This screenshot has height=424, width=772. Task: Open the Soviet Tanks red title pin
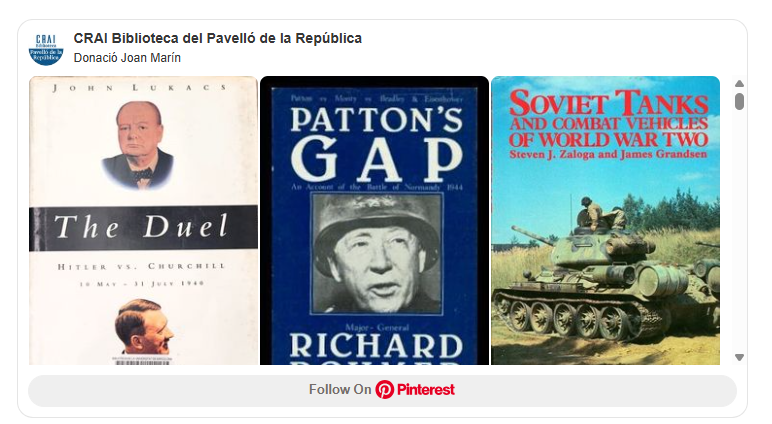609,119
